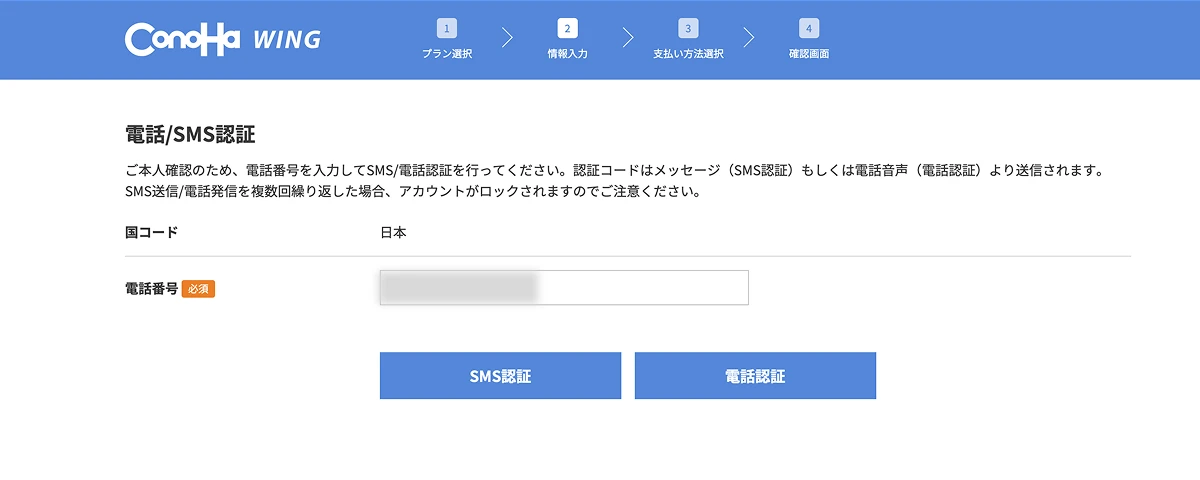Click the ConoHa WING logo
Viewport: 1200px width, 480px height.
point(223,39)
